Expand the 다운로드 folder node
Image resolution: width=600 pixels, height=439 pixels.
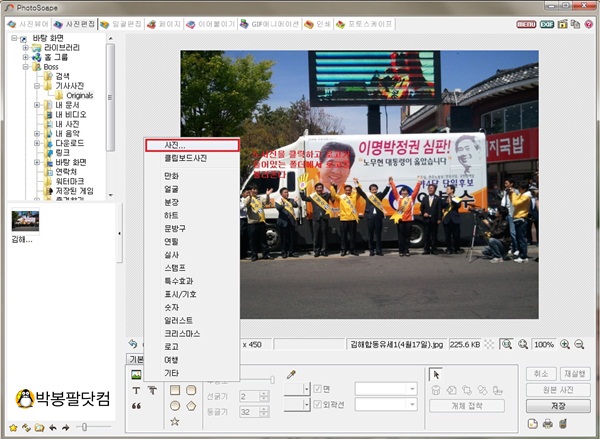[37, 142]
